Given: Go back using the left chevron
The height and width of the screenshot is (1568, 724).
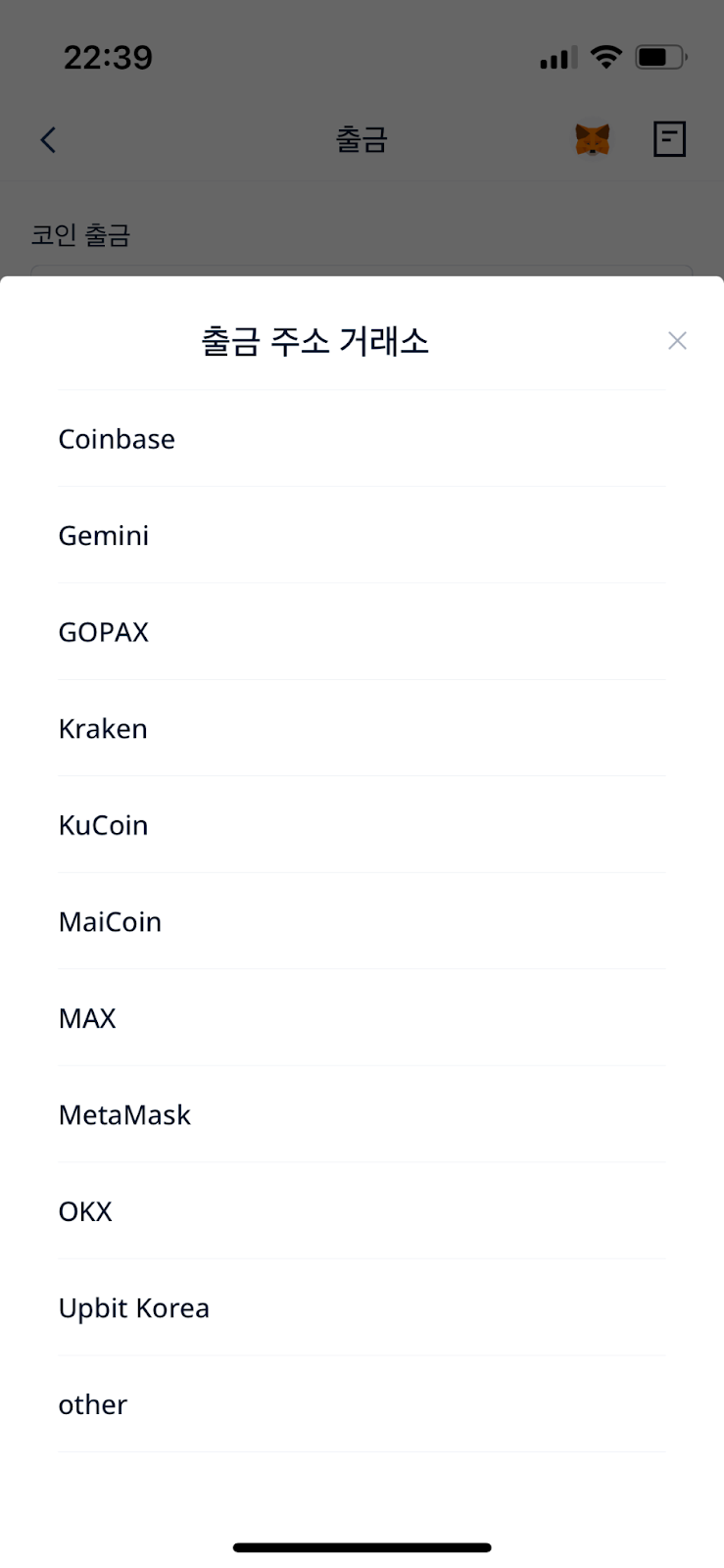Looking at the screenshot, I should 48,140.
